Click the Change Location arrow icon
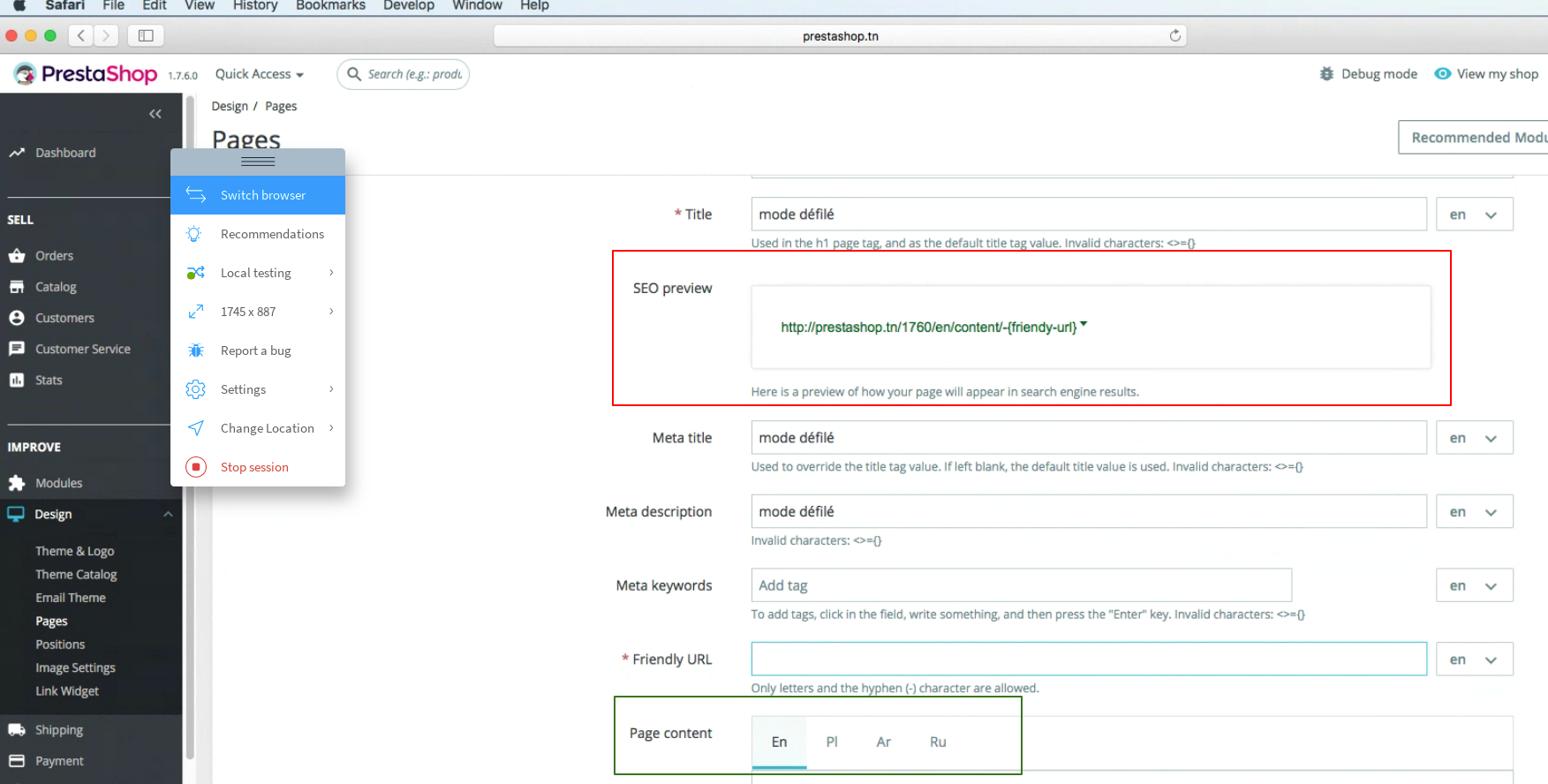This screenshot has height=784, width=1548. point(196,428)
